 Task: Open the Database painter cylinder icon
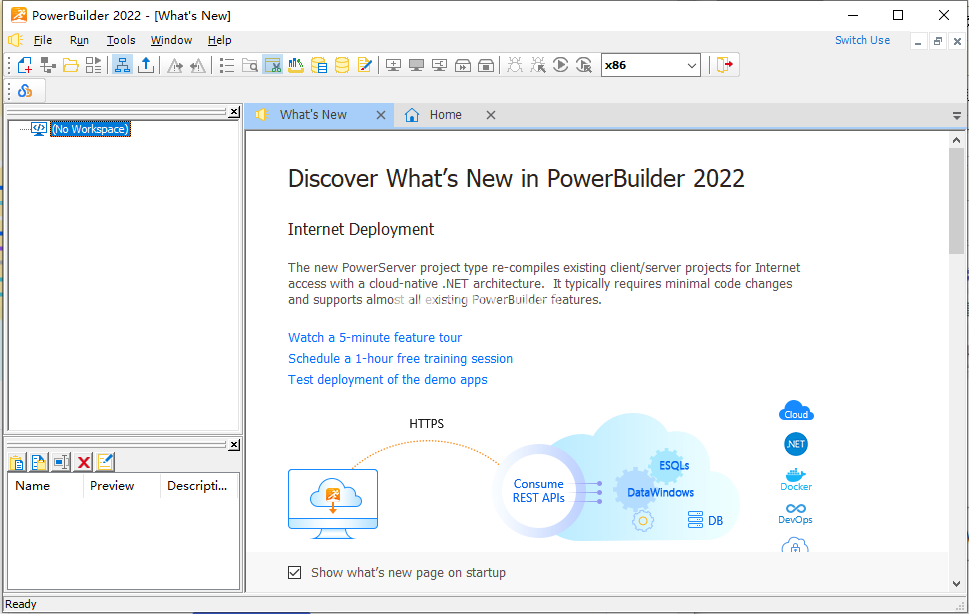pyautogui.click(x=342, y=65)
